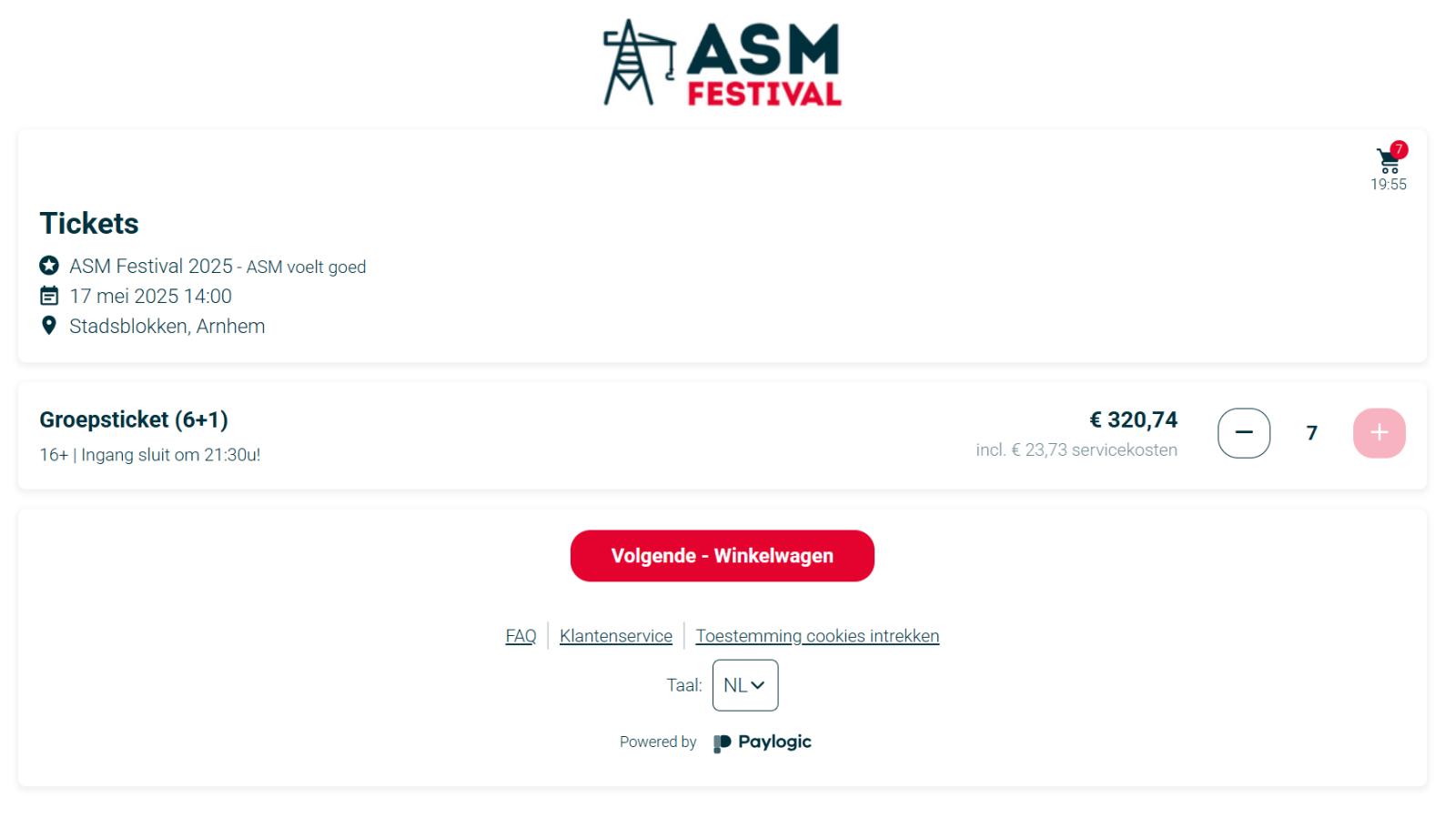This screenshot has height=828, width=1456.
Task: Click the Paylogic logo
Action: point(763,742)
